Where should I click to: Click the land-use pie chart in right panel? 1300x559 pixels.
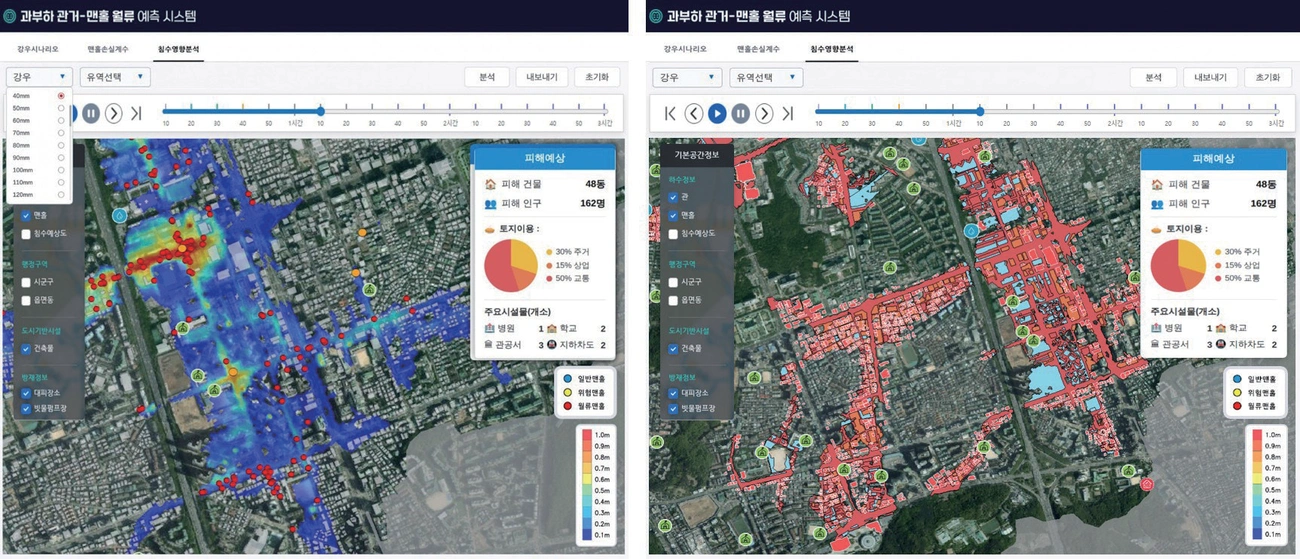(x=1178, y=265)
